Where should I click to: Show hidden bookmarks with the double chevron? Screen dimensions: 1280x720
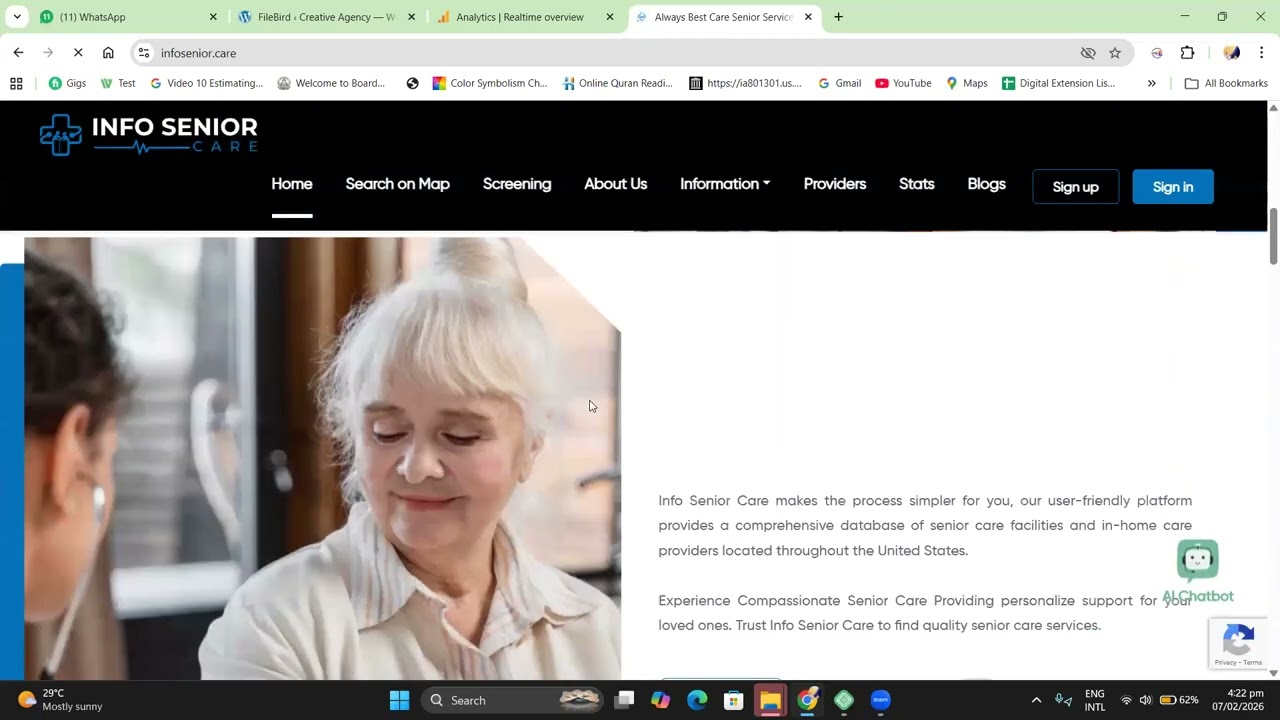(x=1152, y=83)
